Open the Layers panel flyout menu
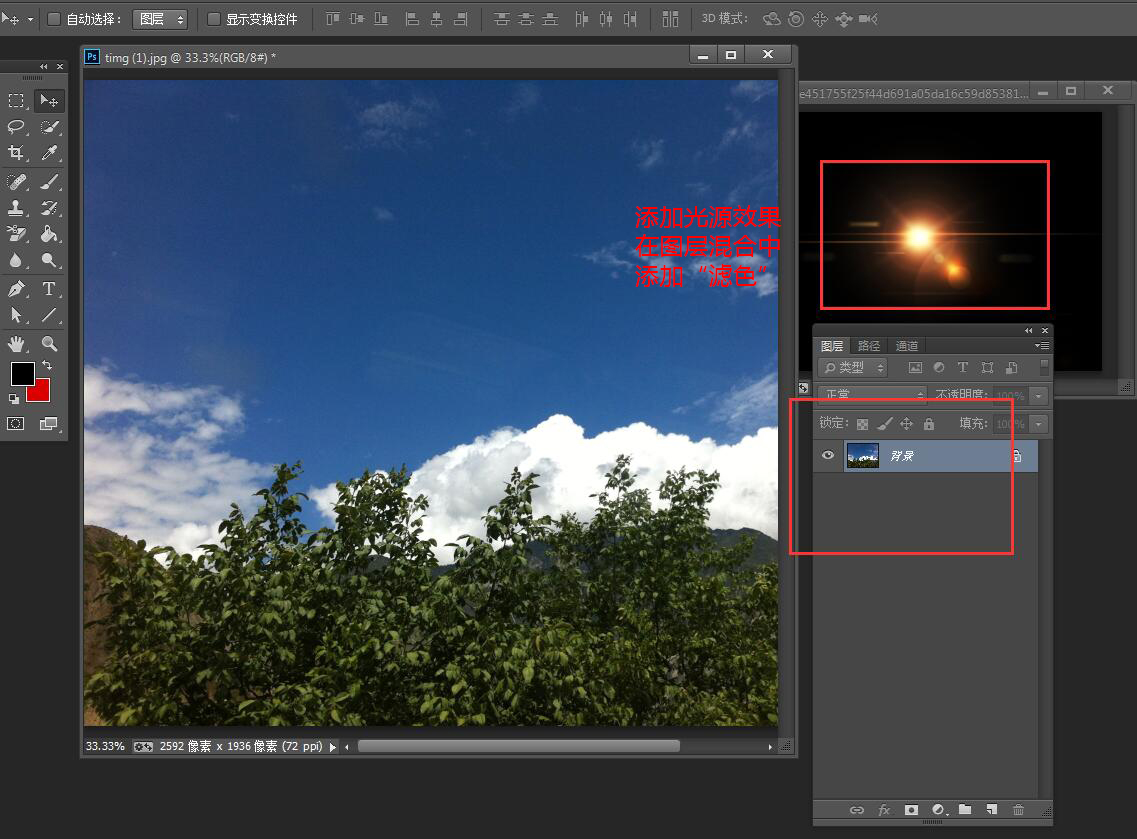 (x=1042, y=346)
